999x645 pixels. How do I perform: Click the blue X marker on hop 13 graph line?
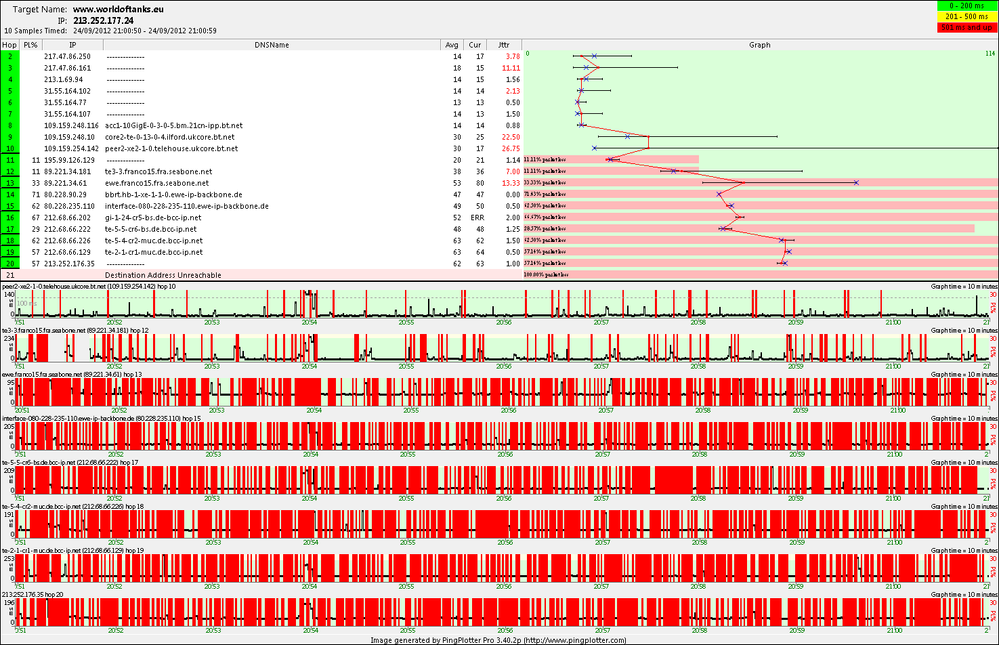pos(856,183)
